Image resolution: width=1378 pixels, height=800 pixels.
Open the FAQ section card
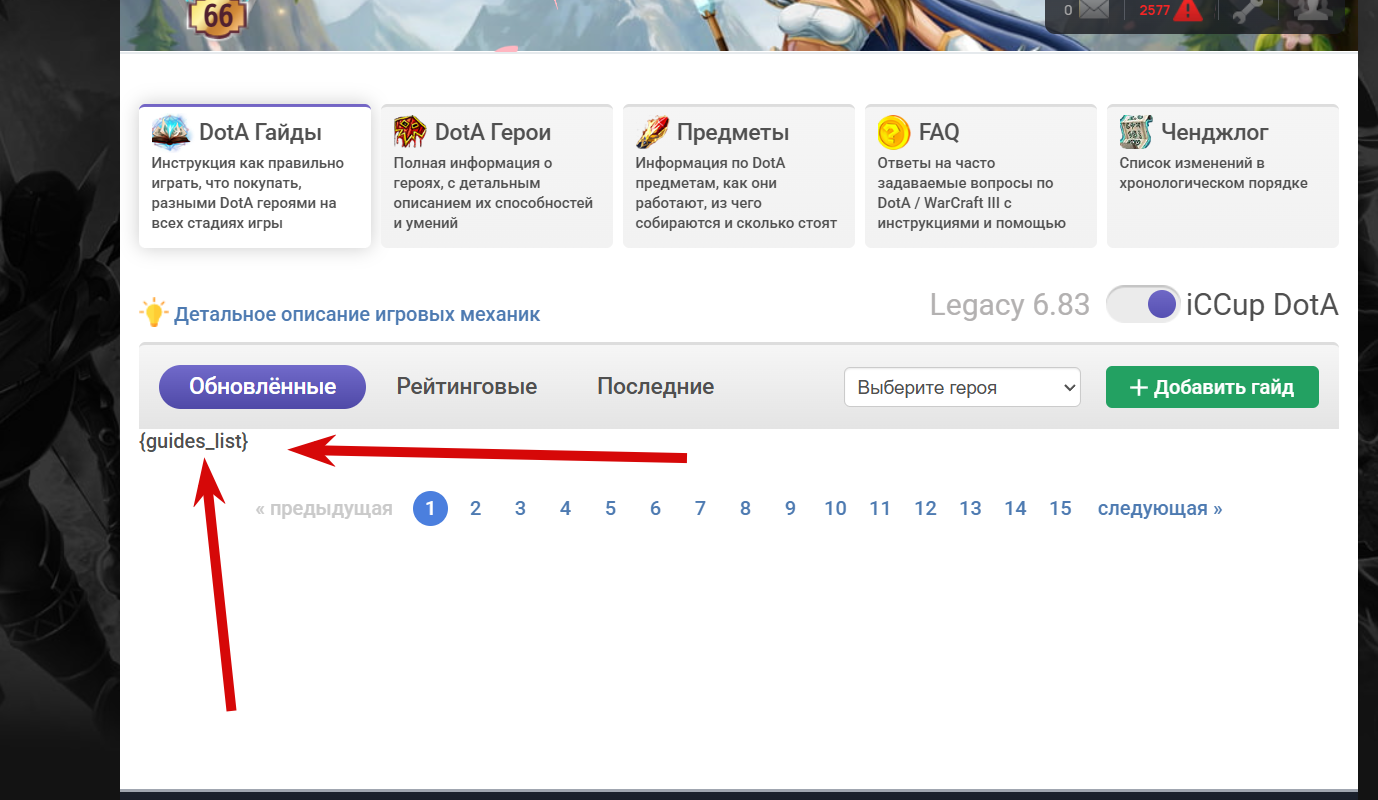click(x=981, y=176)
